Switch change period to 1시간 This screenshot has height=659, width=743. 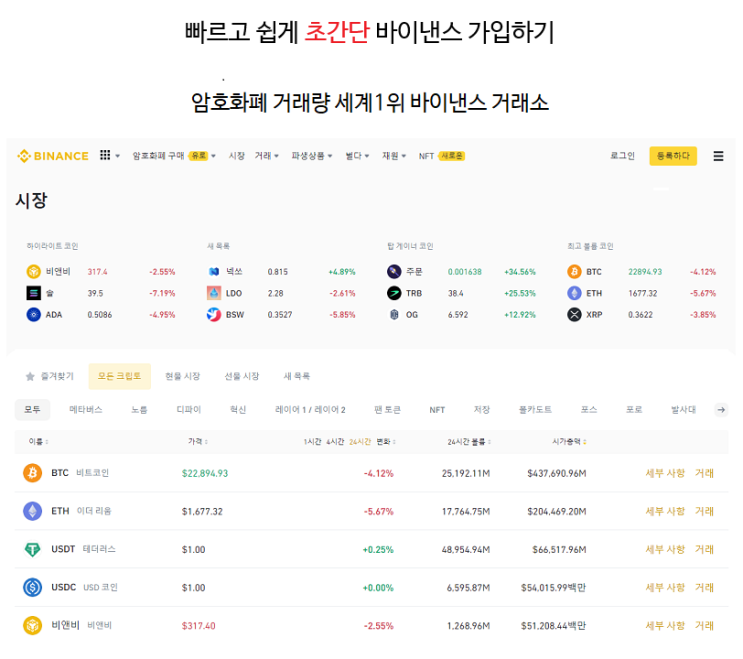312,442
